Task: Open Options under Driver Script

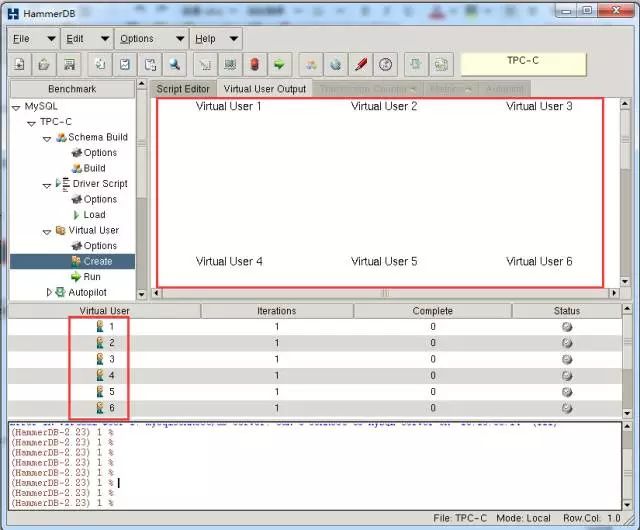Action: click(x=100, y=199)
